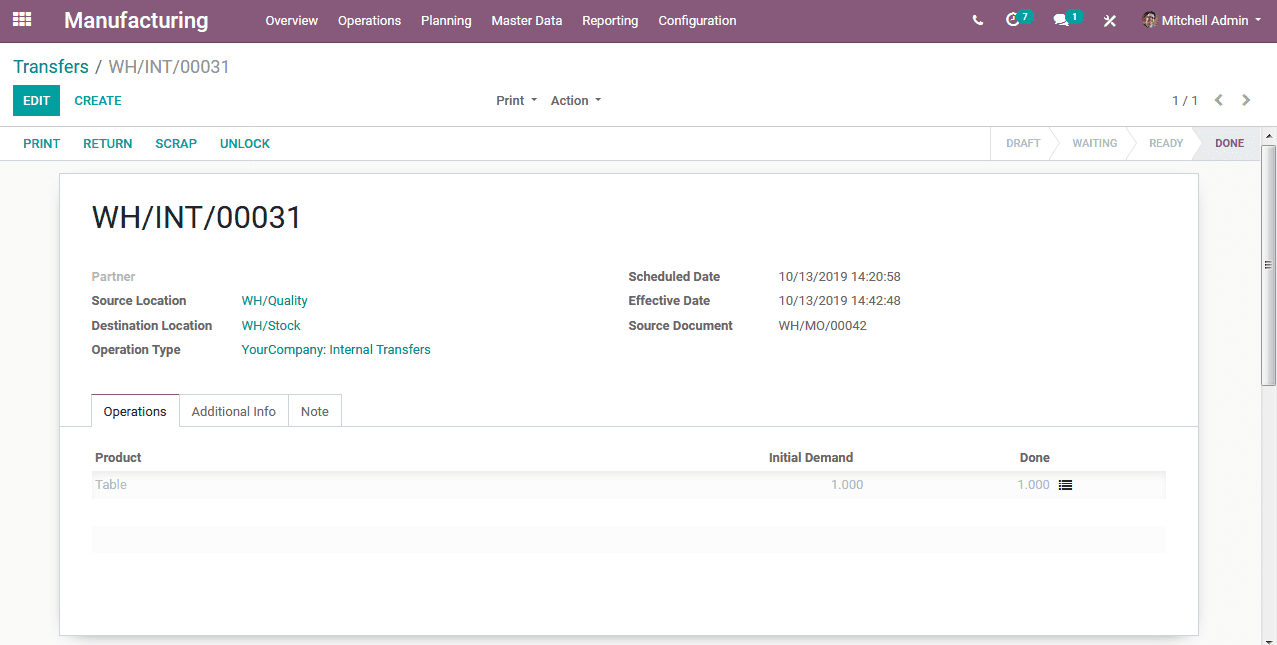The height and width of the screenshot is (645, 1277).
Task: Click the Initial Demand column header
Action: click(x=811, y=458)
